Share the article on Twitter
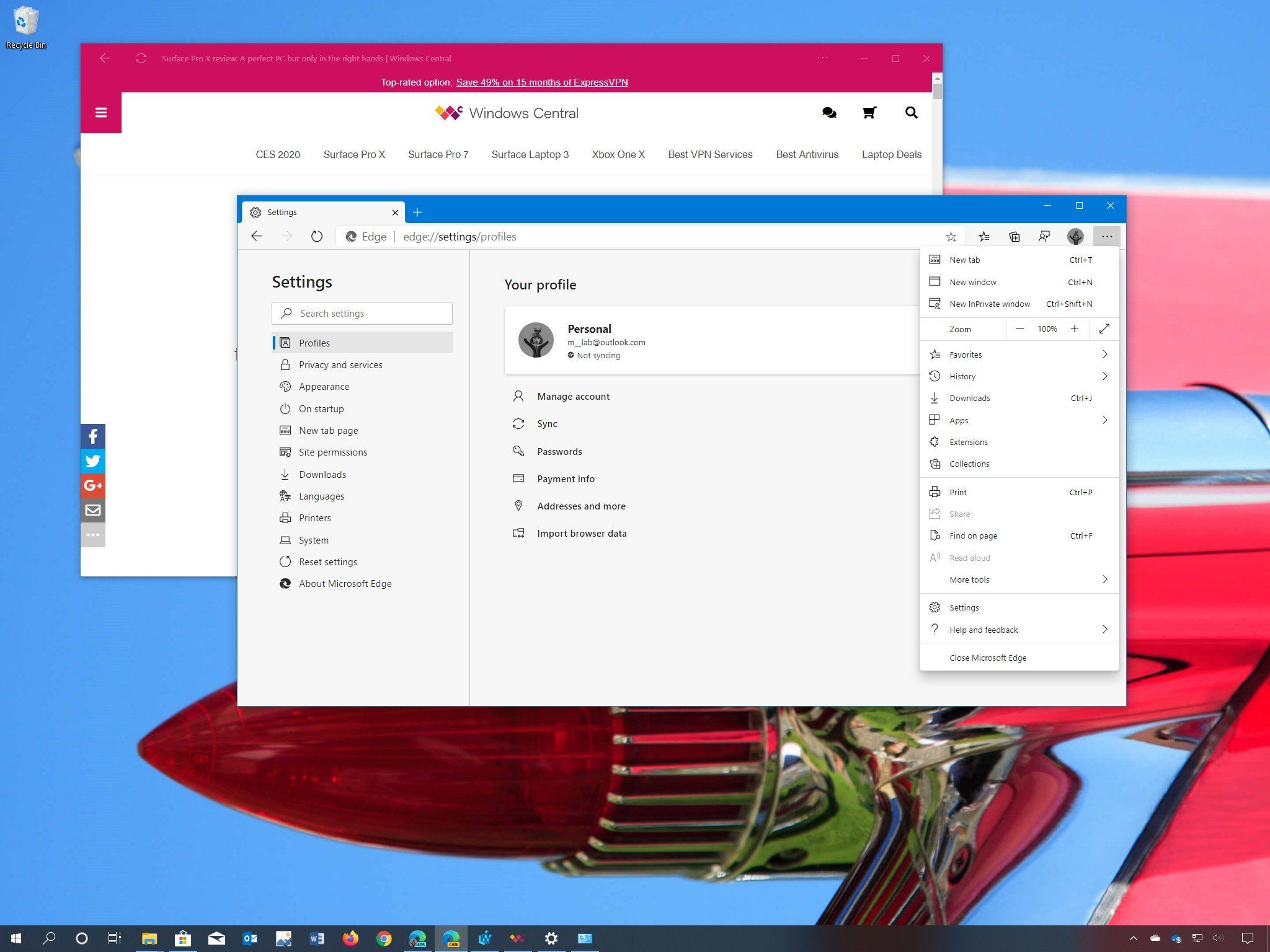The height and width of the screenshot is (952, 1270). pos(93,461)
